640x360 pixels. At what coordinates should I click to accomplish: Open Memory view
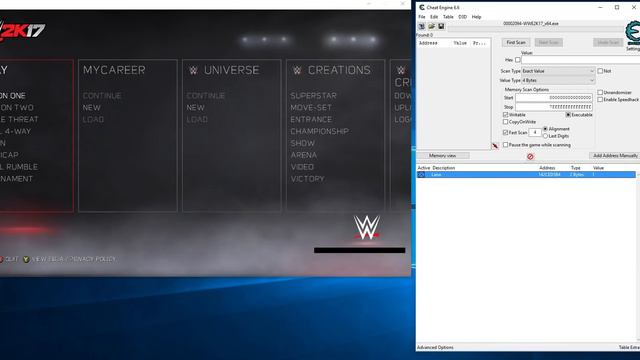tap(442, 156)
